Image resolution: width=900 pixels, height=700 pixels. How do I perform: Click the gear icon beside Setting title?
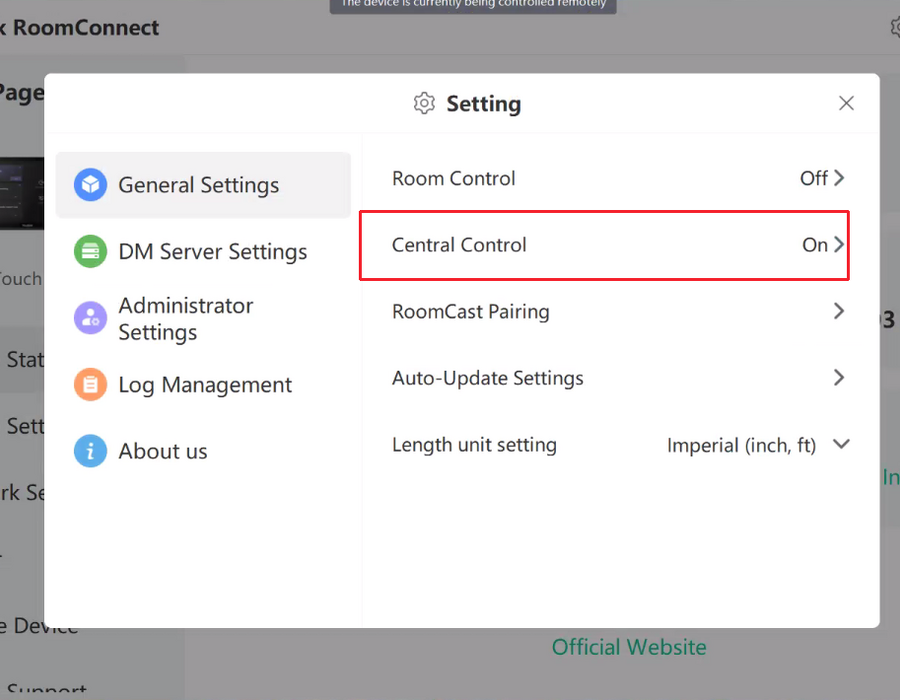click(424, 103)
